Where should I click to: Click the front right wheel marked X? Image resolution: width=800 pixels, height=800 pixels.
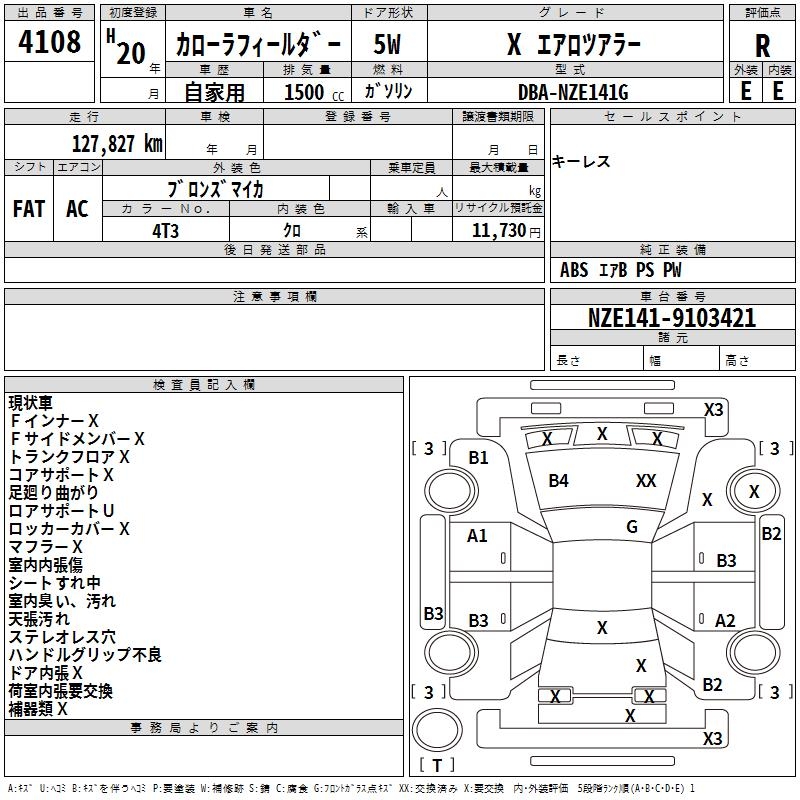click(754, 491)
